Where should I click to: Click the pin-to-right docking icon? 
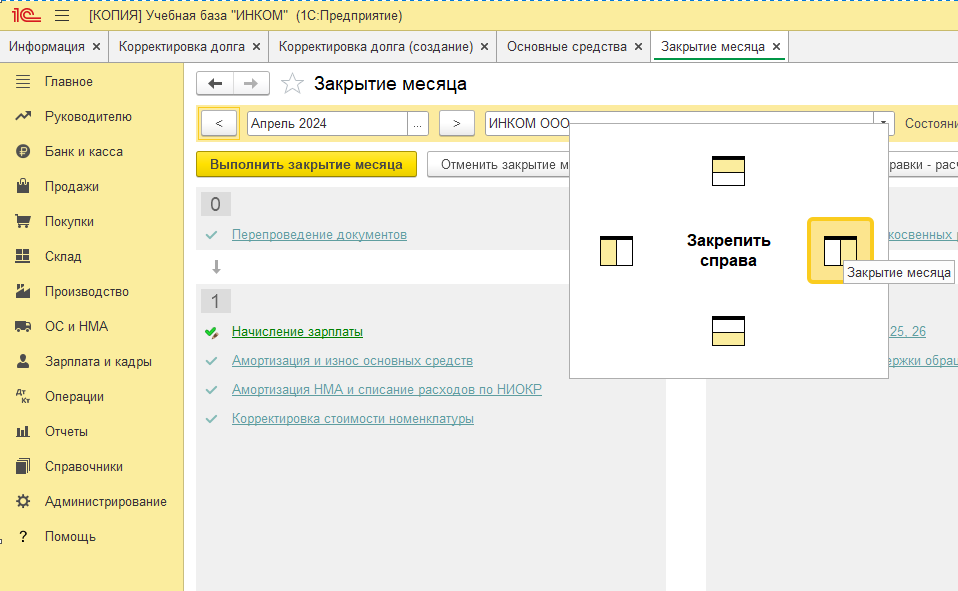pos(840,251)
